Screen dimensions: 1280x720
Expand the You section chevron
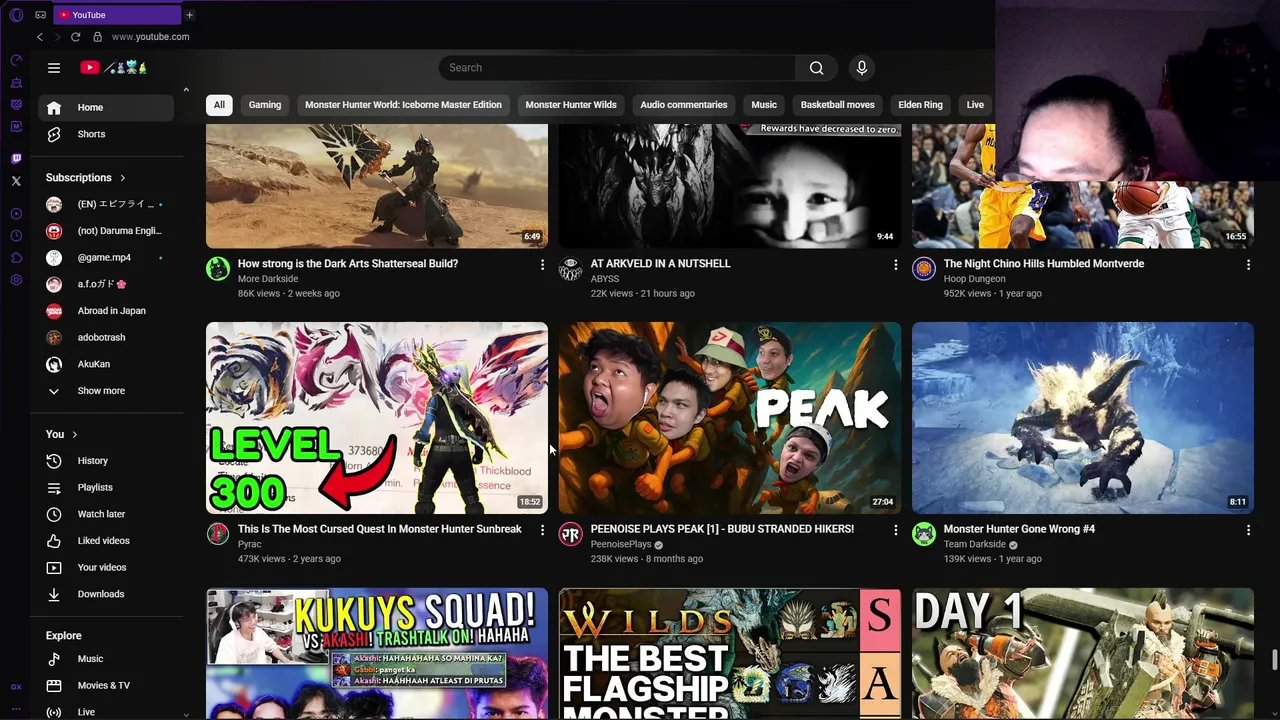[x=74, y=435]
